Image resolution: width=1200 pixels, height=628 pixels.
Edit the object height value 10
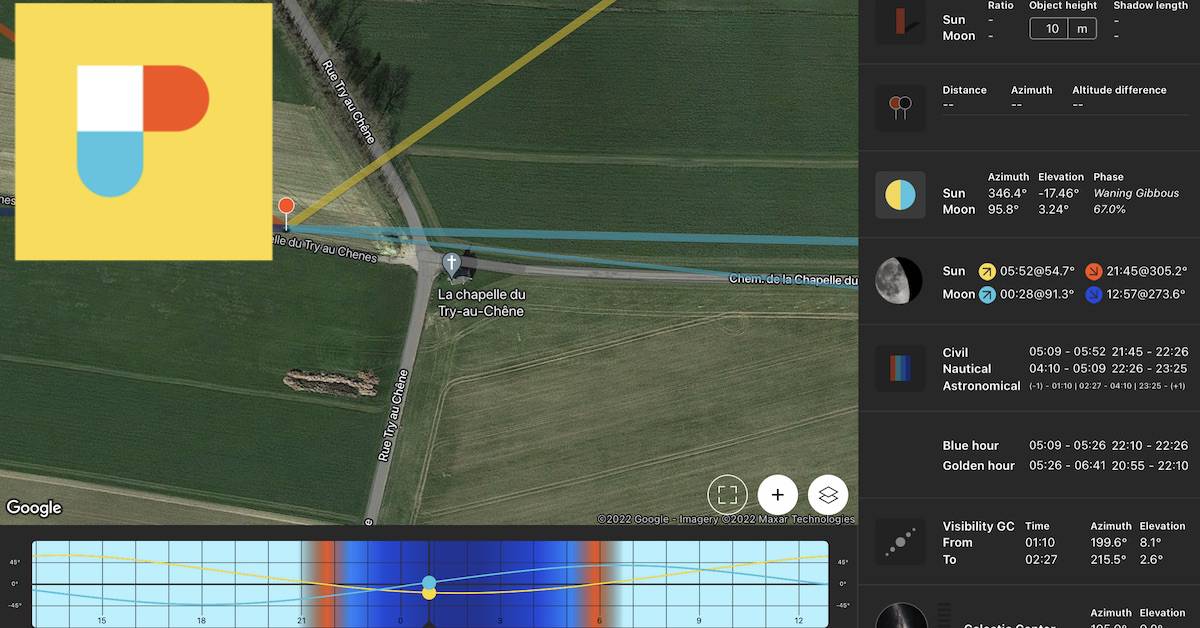[1051, 29]
